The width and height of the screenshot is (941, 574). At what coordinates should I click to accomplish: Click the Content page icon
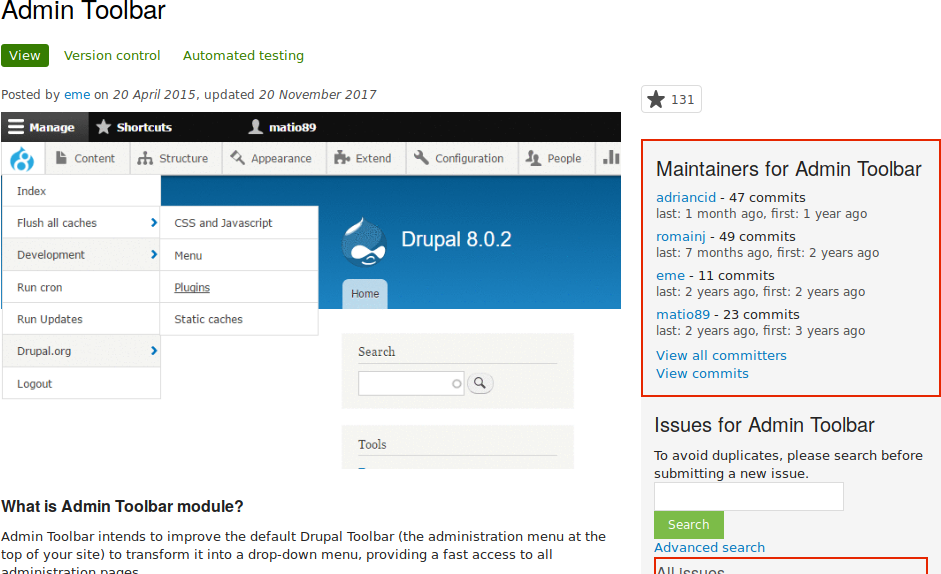click(x=61, y=158)
